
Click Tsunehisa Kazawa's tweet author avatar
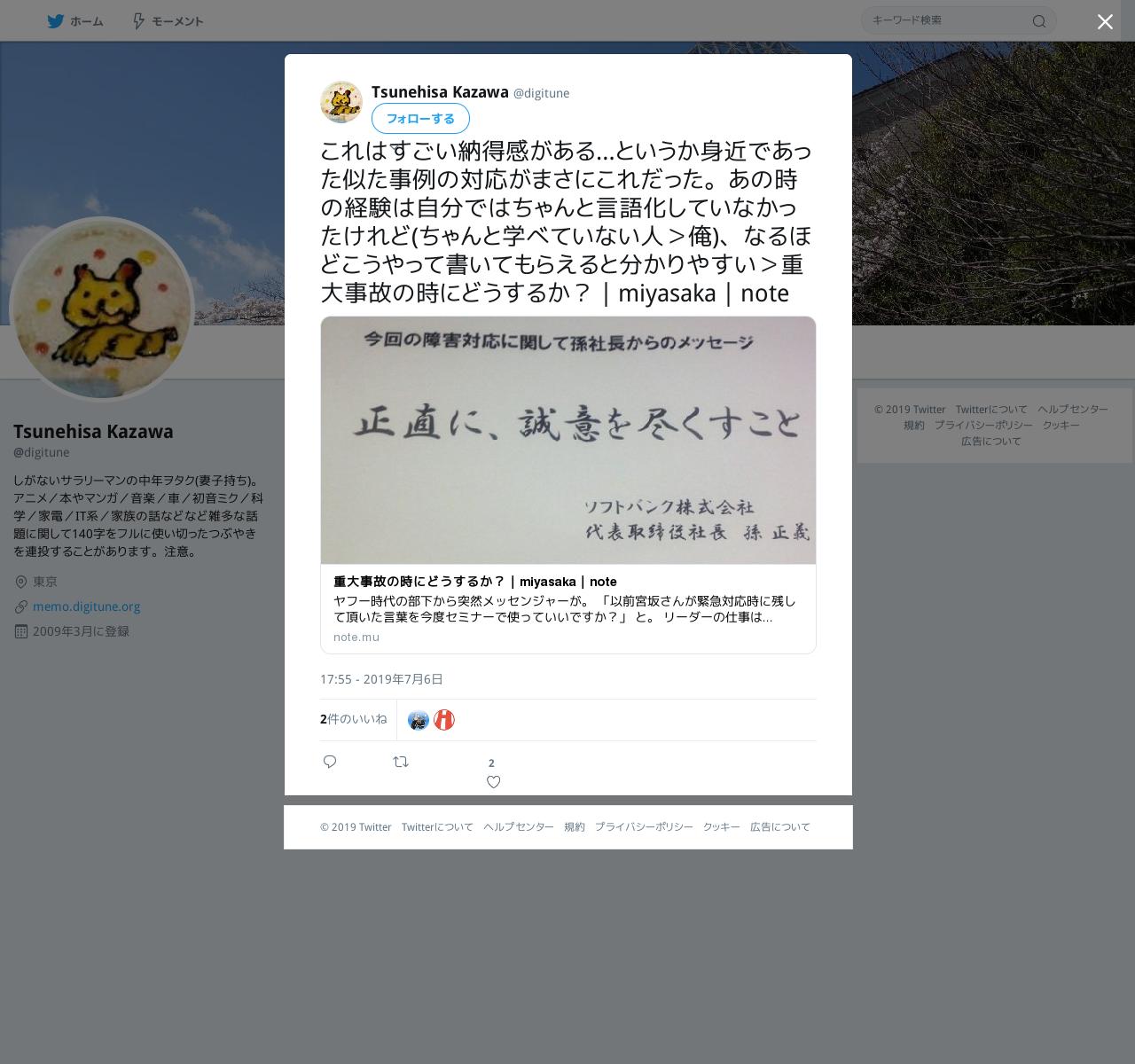tap(341, 102)
